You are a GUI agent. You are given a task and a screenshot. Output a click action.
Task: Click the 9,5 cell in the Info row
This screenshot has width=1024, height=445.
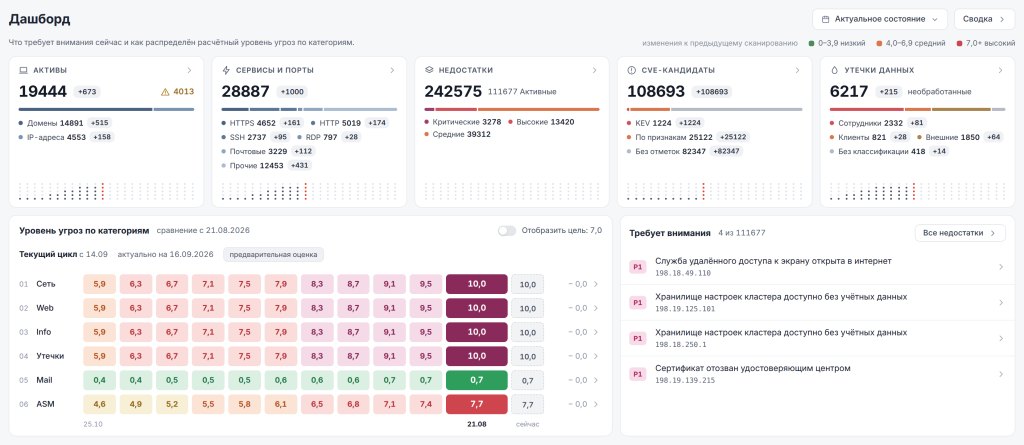coord(426,332)
